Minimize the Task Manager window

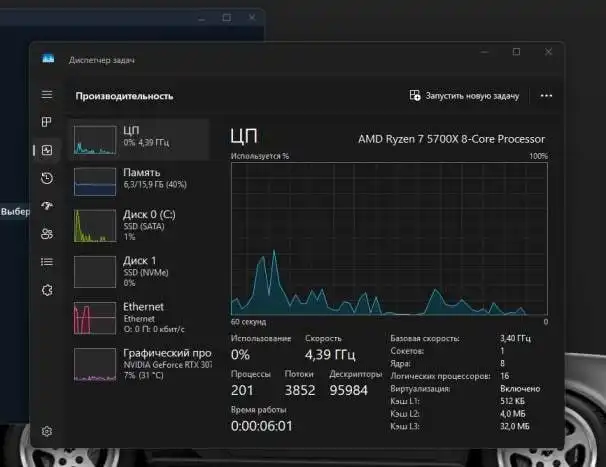tap(484, 52)
